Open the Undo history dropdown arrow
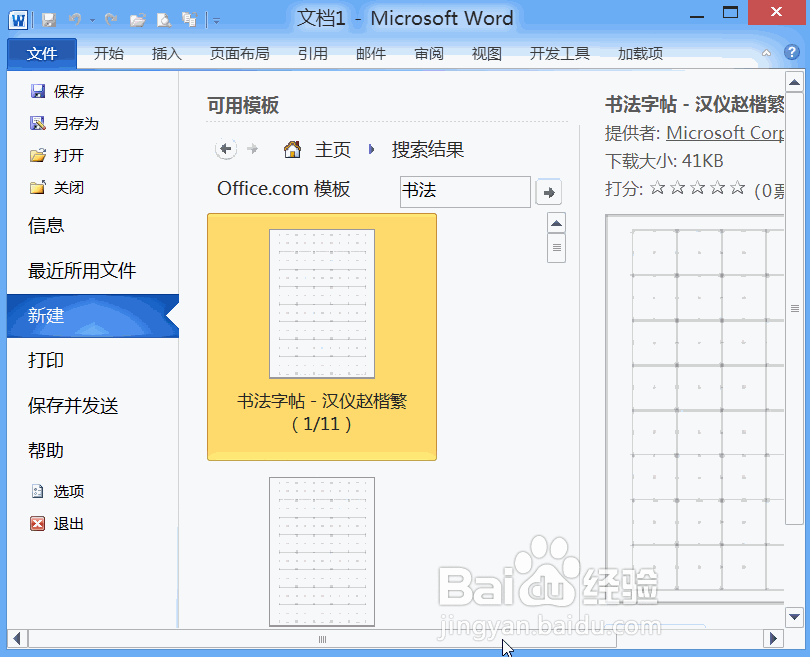 click(x=92, y=21)
